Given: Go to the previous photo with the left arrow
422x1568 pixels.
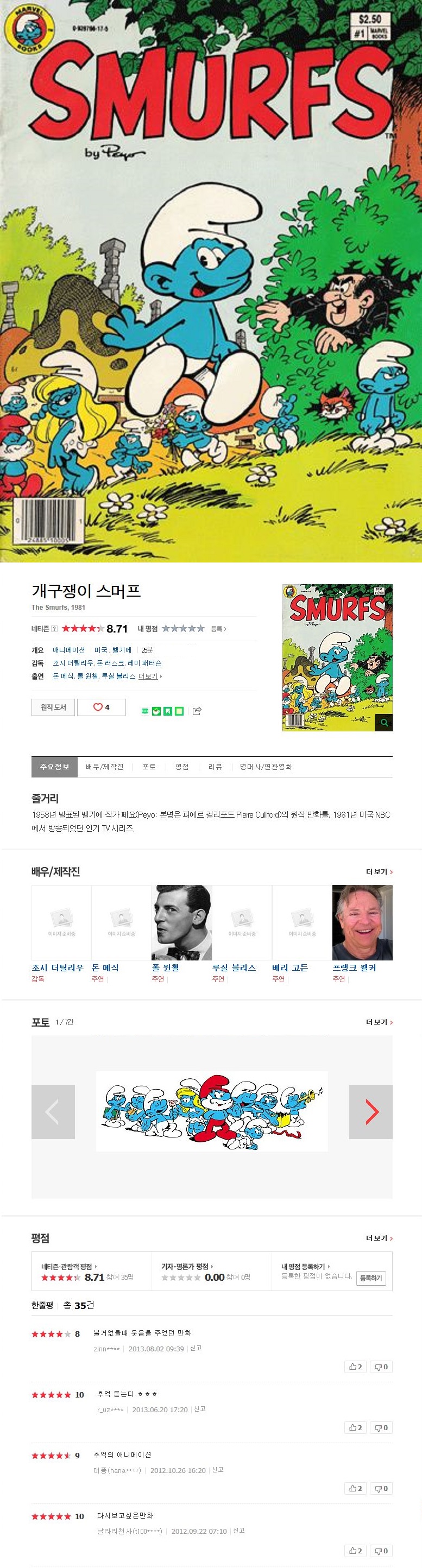Looking at the screenshot, I should pyautogui.click(x=53, y=1111).
